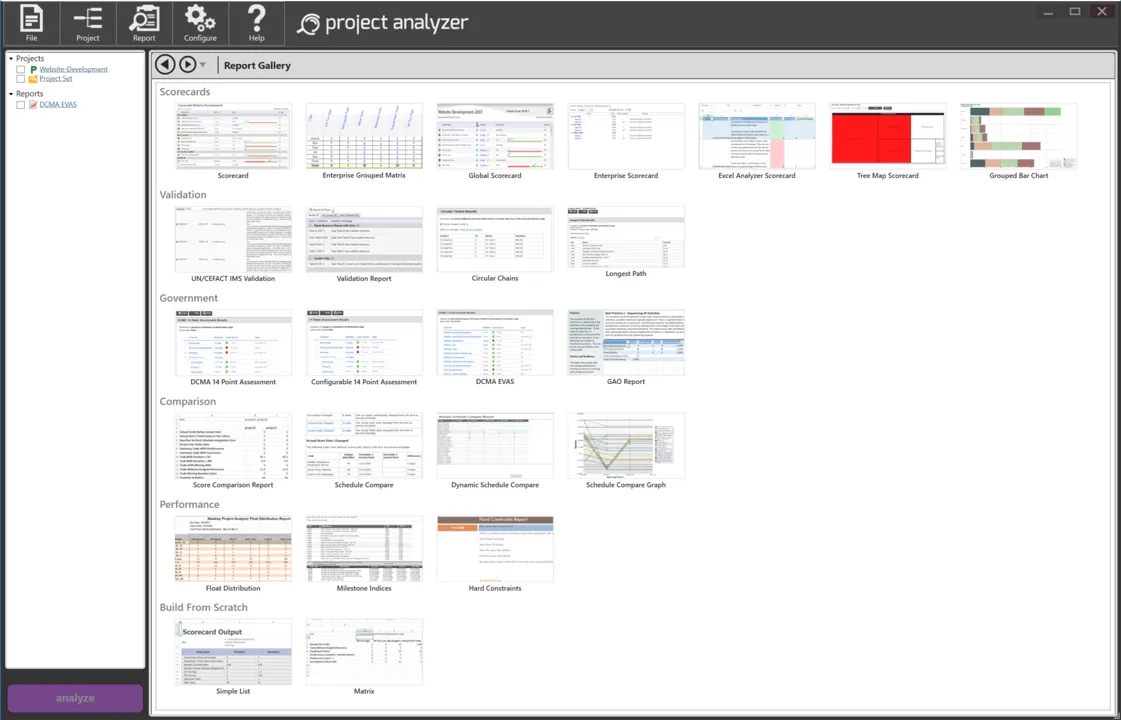
Task: Click the DCMA EVAS report icon in sidebar
Action: [x=33, y=104]
